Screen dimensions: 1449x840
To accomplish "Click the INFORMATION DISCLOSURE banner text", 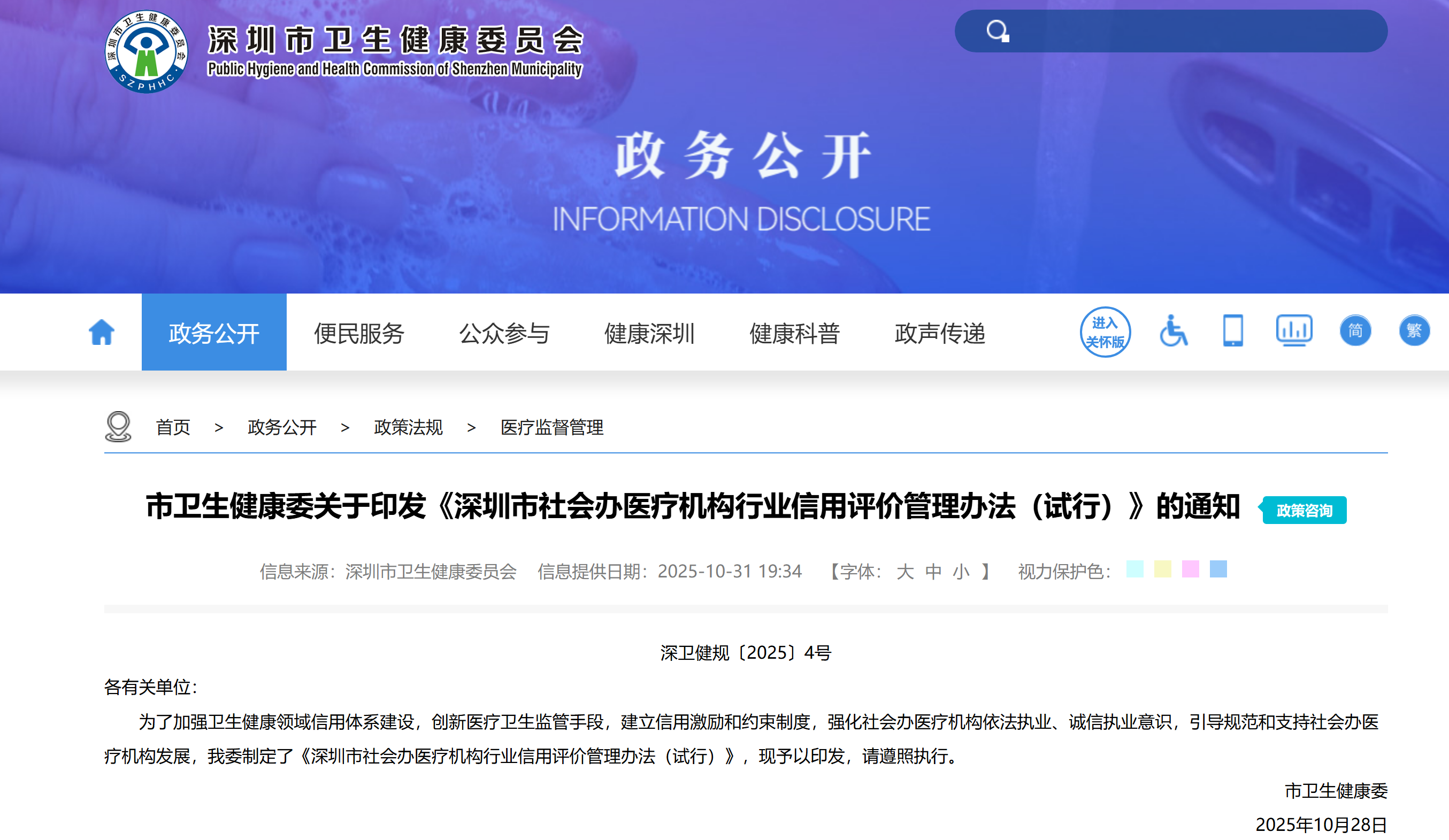I will coord(741,219).
